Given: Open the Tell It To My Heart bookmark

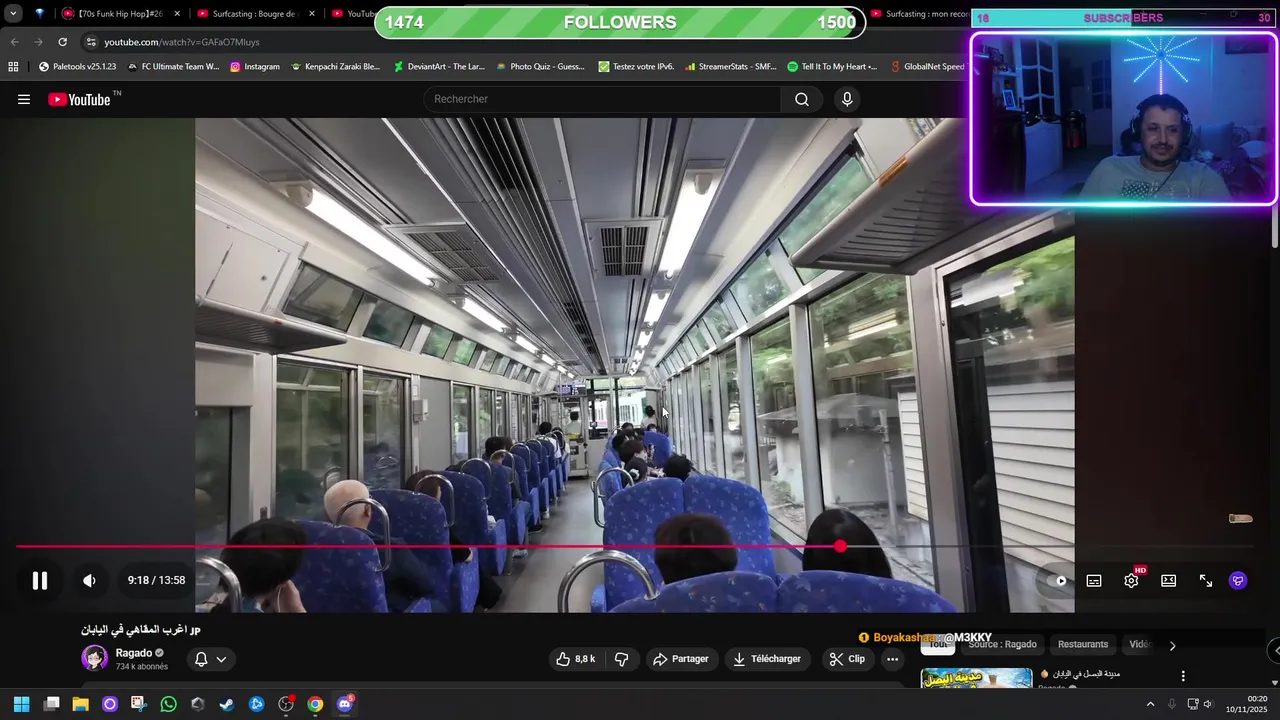Looking at the screenshot, I should (x=832, y=67).
